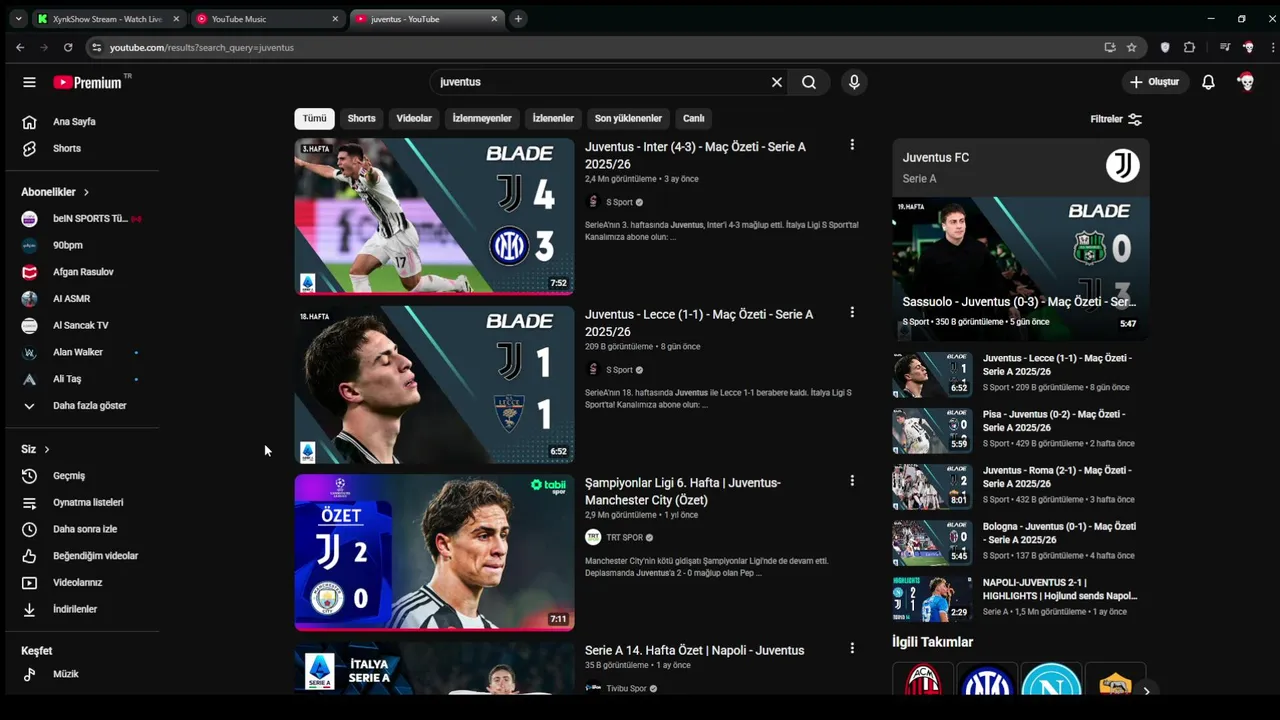Open Afgan Rasulov channel

coord(83,272)
